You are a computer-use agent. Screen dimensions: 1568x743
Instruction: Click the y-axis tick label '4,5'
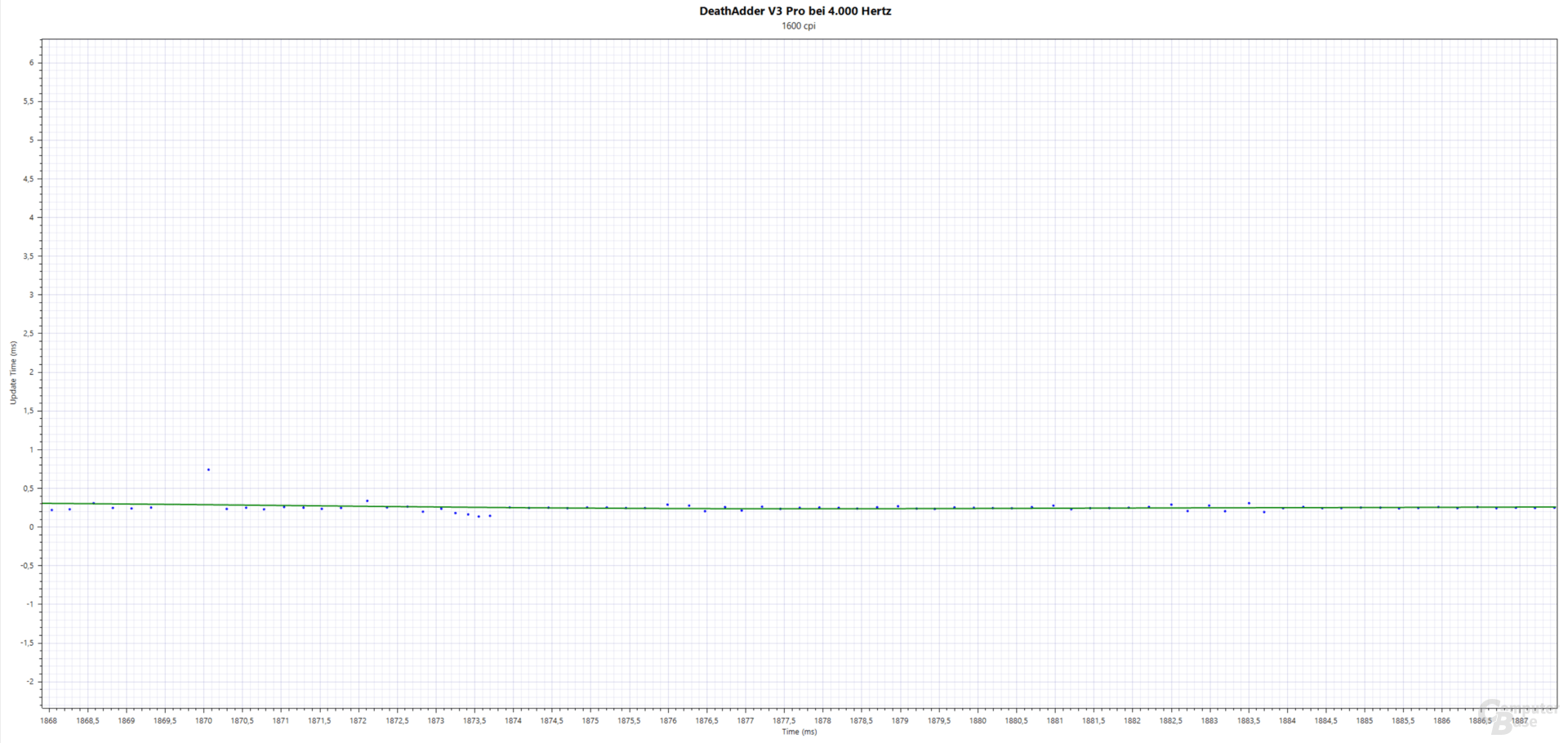(29, 179)
